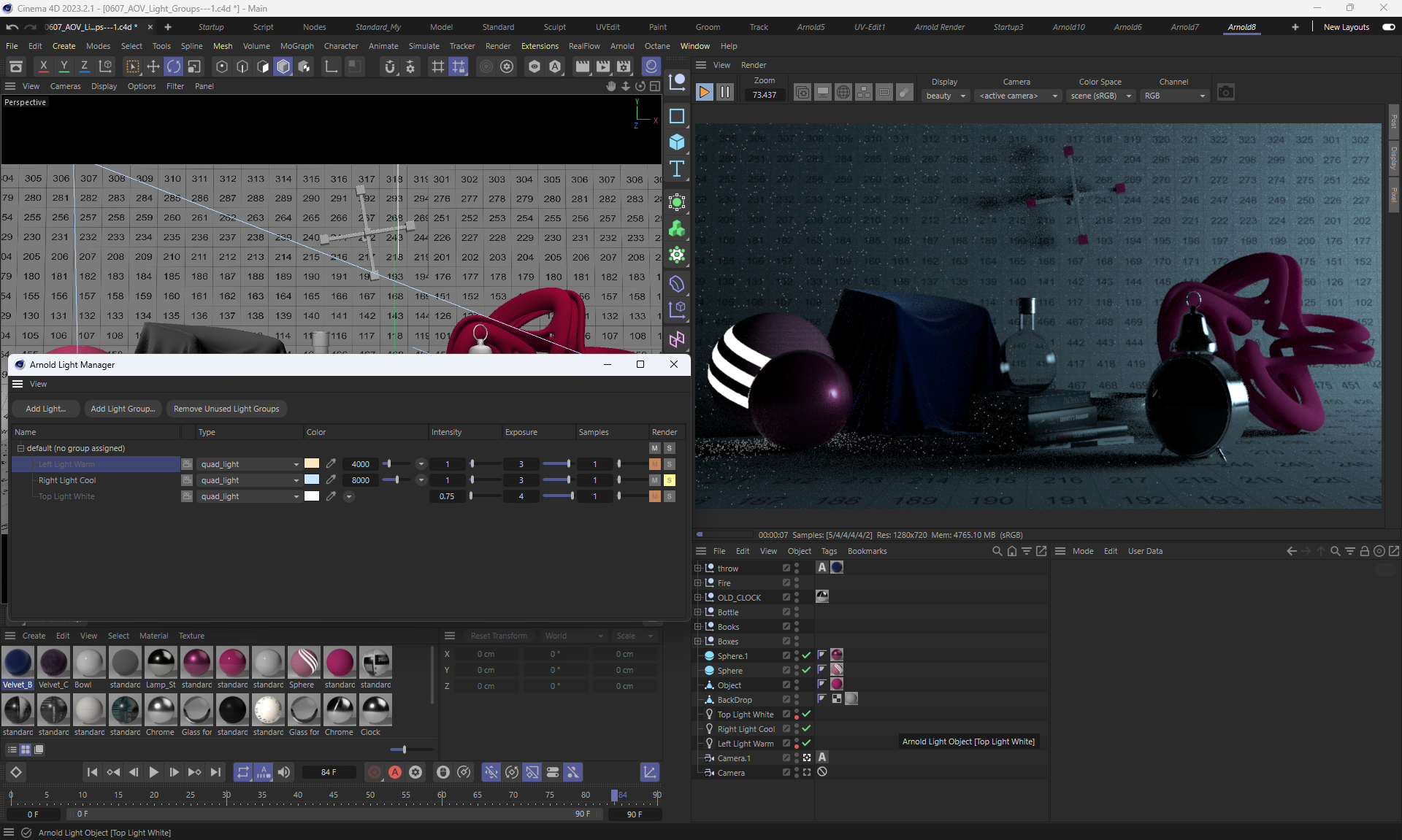Viewport: 1402px width, 840px height.
Task: Expand the OLD_CLOCK object in hierarchy
Action: [x=697, y=598]
